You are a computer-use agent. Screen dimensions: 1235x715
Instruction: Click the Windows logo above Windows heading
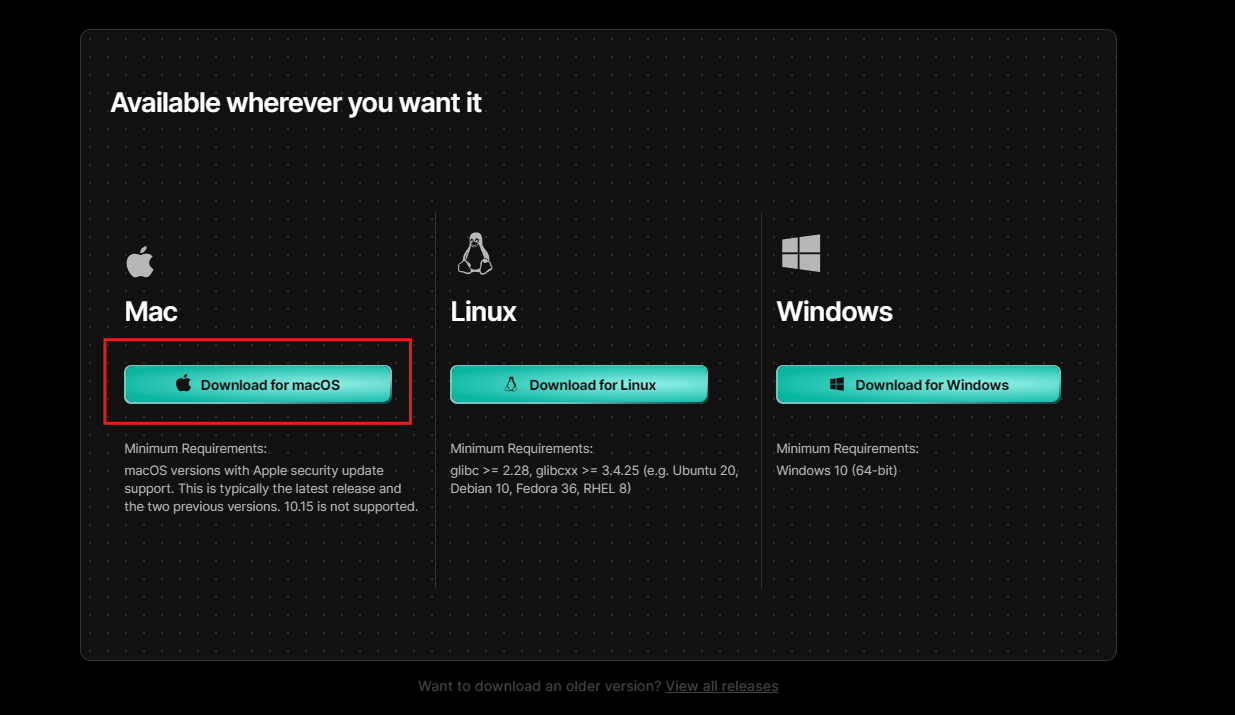point(801,254)
